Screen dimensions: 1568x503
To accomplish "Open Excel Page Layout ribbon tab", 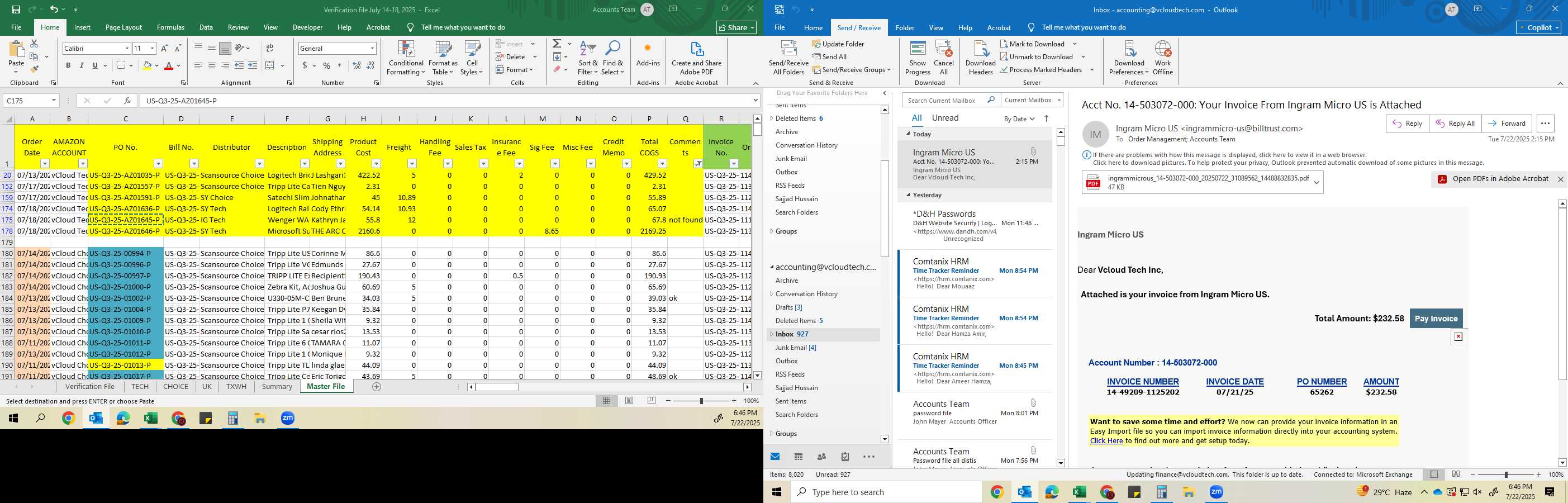I will [x=123, y=27].
